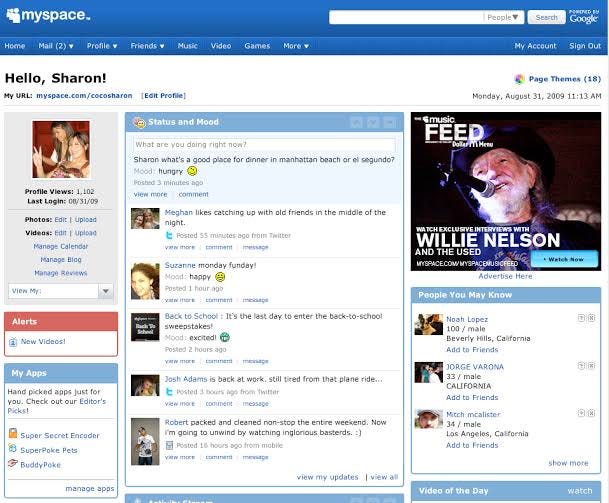Viewport: 609px width, 503px height.
Task: Move Status and Mood module down
Action: (373, 122)
